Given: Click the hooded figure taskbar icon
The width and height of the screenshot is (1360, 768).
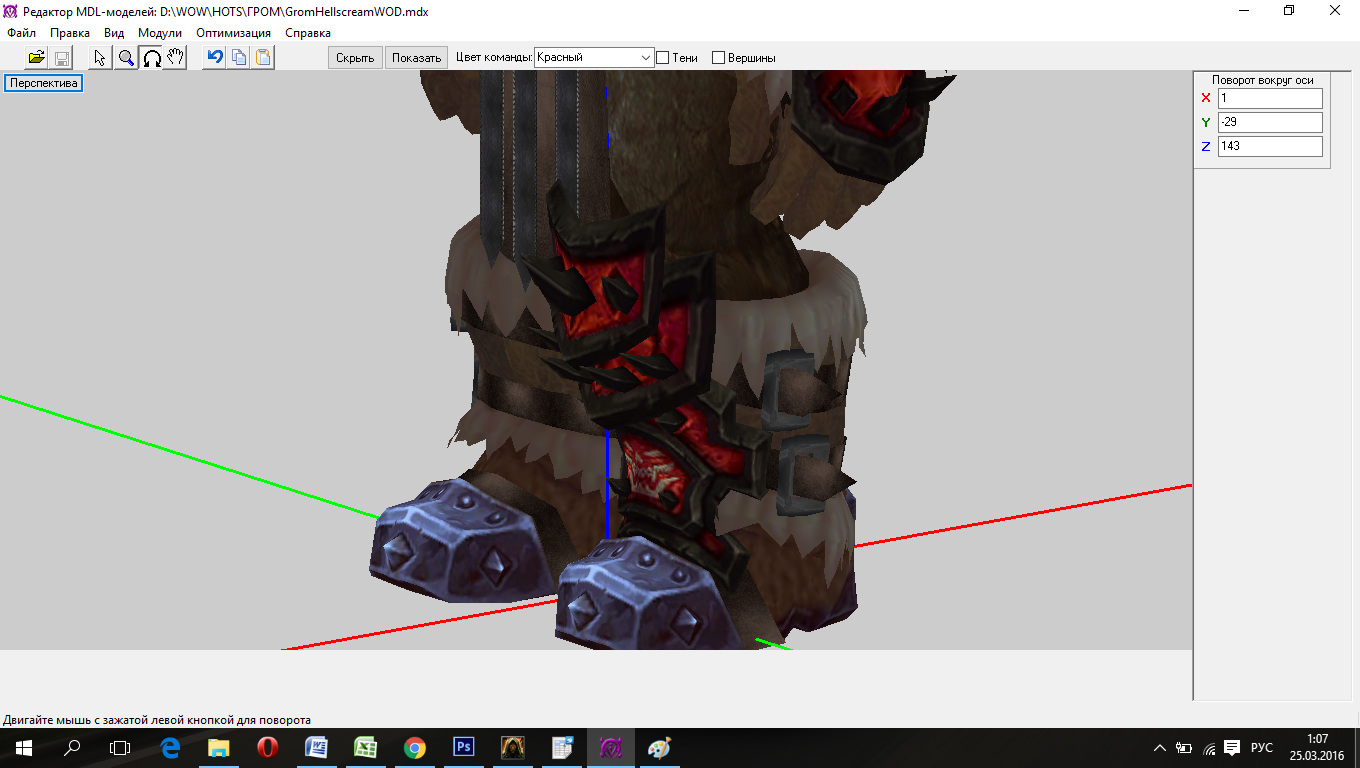Looking at the screenshot, I should click(512, 748).
